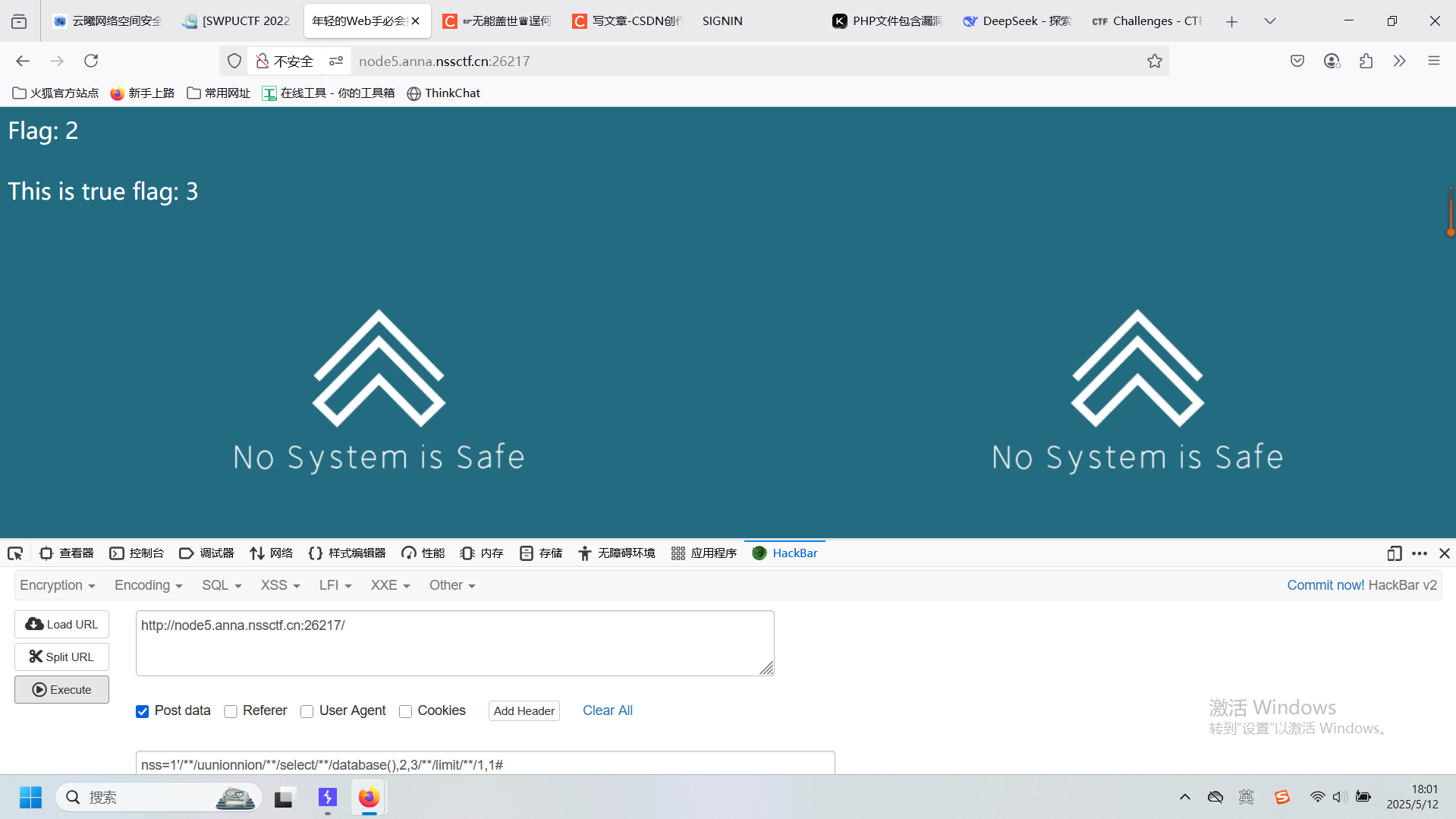Click the Add Header button
The width and height of the screenshot is (1456, 819).
[x=524, y=710]
